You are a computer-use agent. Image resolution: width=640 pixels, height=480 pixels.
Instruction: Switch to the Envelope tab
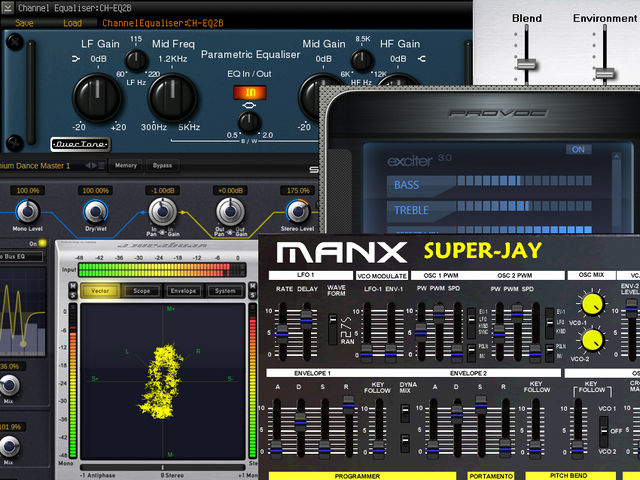183,291
